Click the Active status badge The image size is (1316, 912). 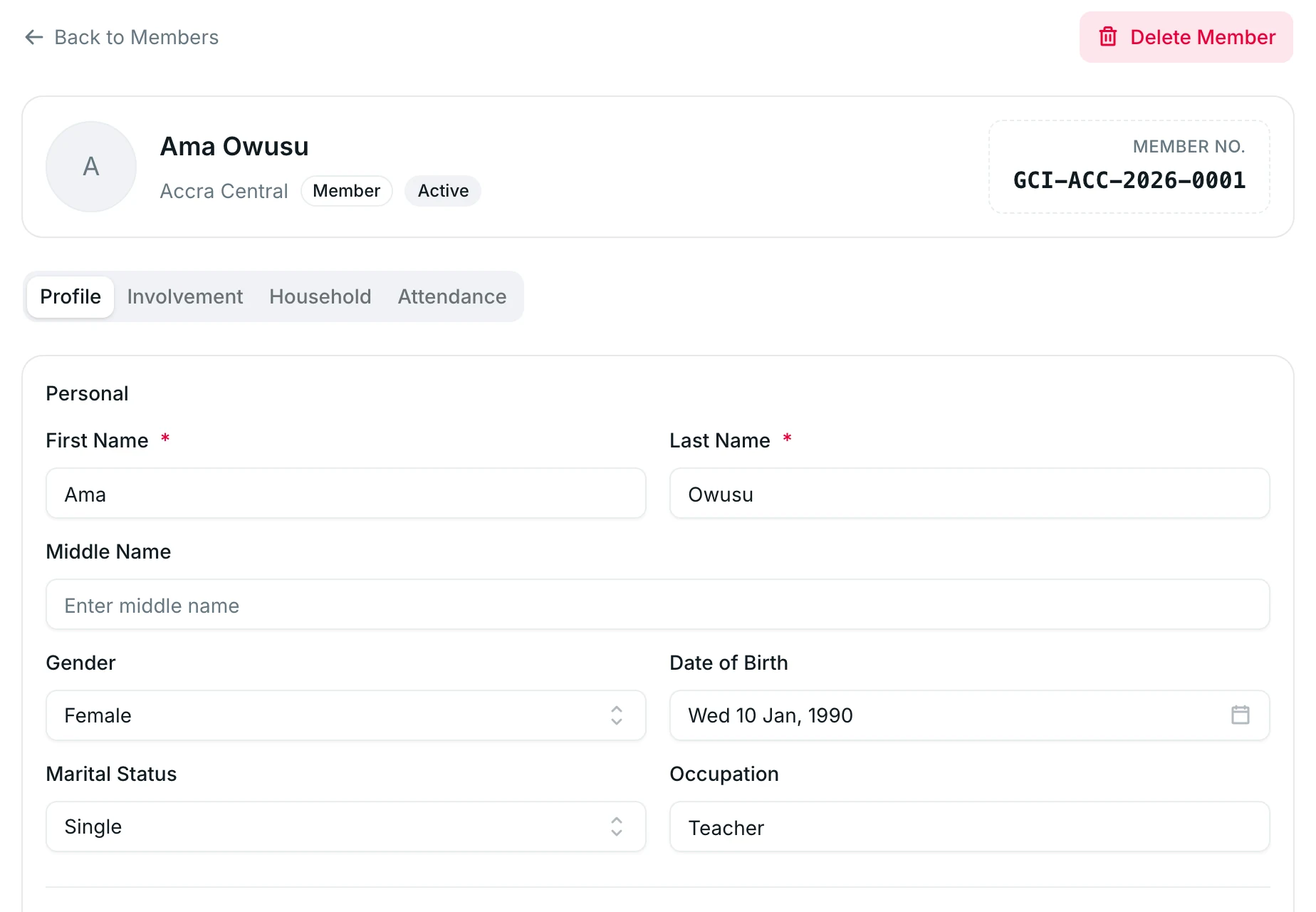443,191
